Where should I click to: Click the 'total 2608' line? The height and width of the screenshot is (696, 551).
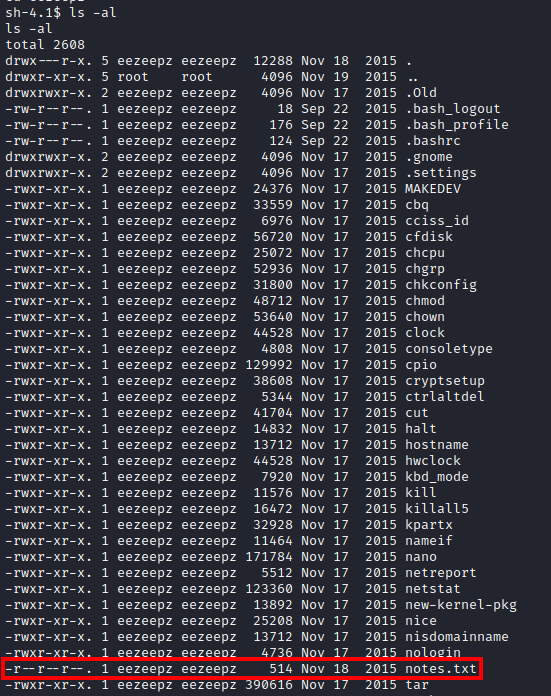tap(45, 45)
